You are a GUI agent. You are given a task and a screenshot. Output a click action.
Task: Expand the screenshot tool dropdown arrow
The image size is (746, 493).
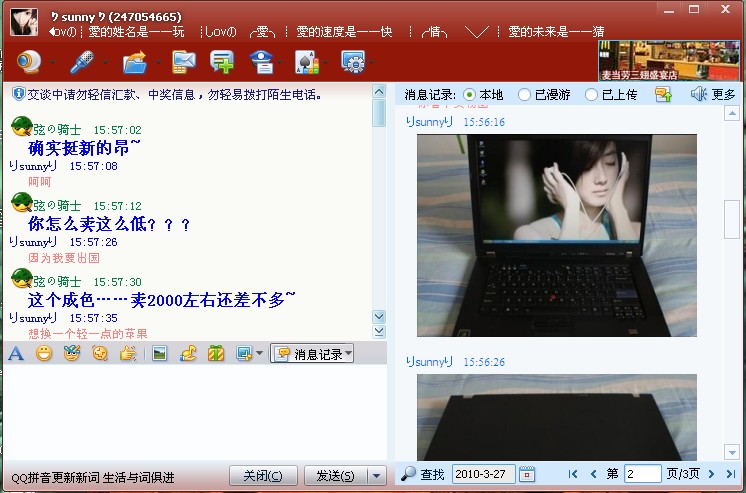point(259,354)
